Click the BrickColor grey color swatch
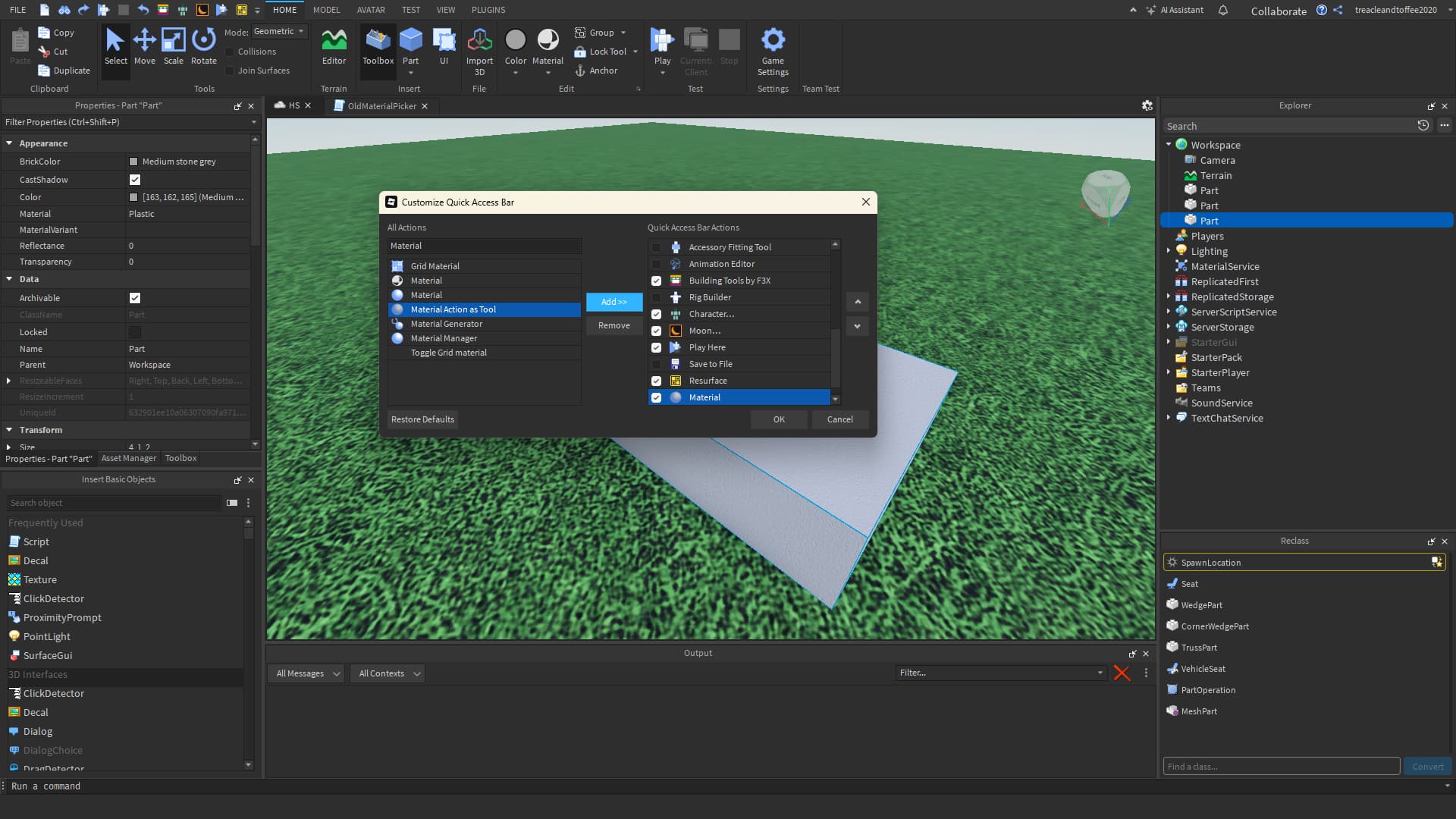Viewport: 1456px width, 819px height. pyautogui.click(x=133, y=162)
